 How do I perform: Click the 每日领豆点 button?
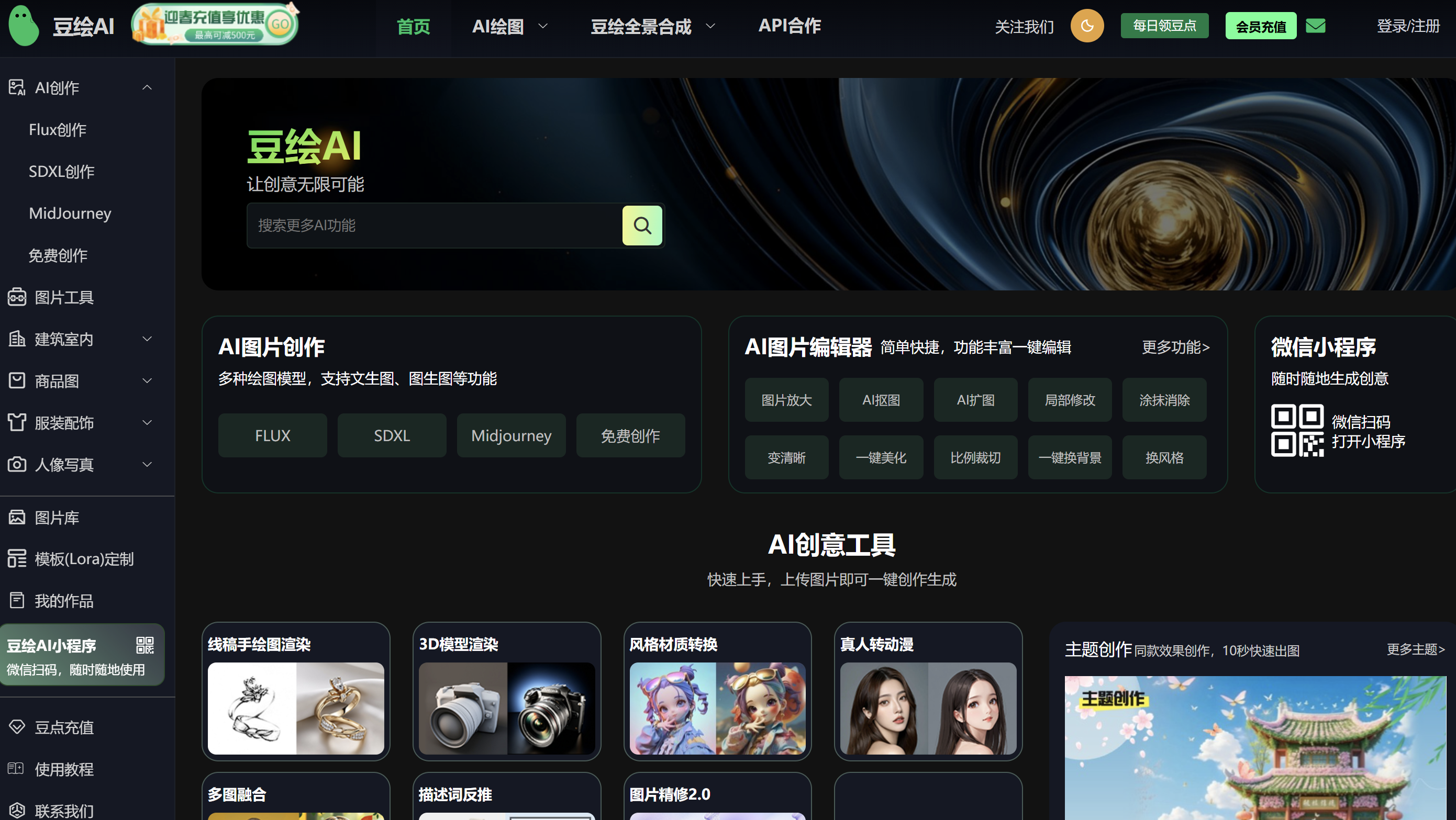pyautogui.click(x=1164, y=26)
